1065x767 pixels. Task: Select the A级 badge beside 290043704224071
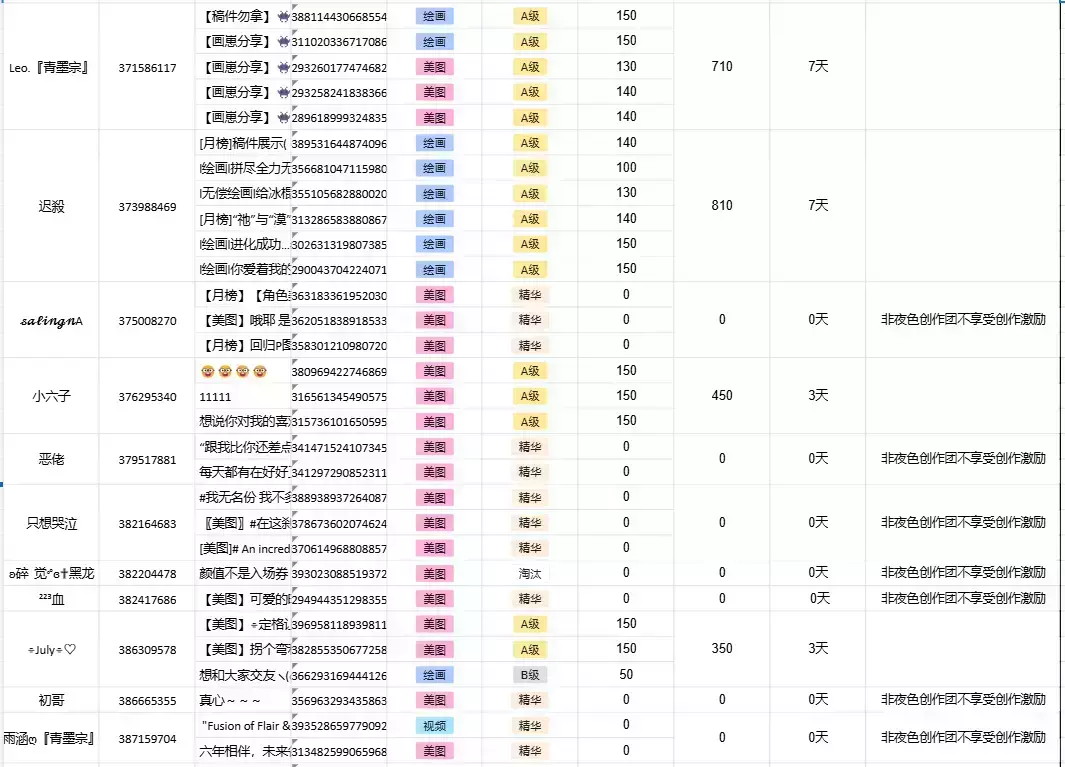(x=530, y=270)
